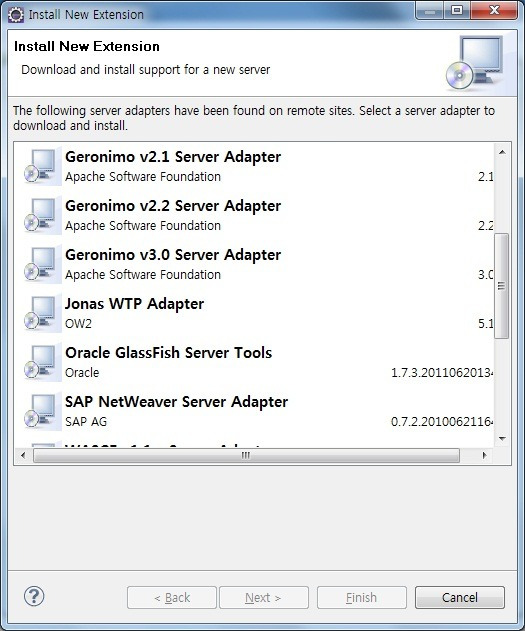Click the horizontal scrollbar left arrow

(23, 456)
